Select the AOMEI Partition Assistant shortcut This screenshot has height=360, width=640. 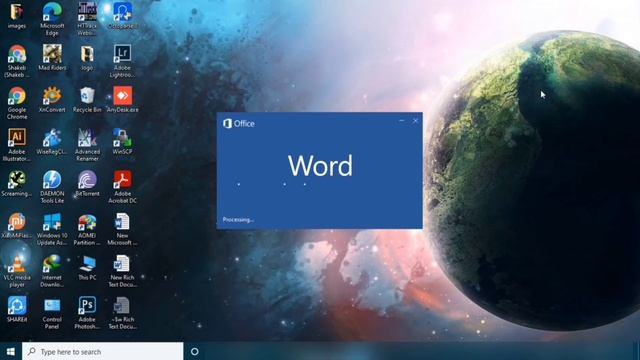87,229
